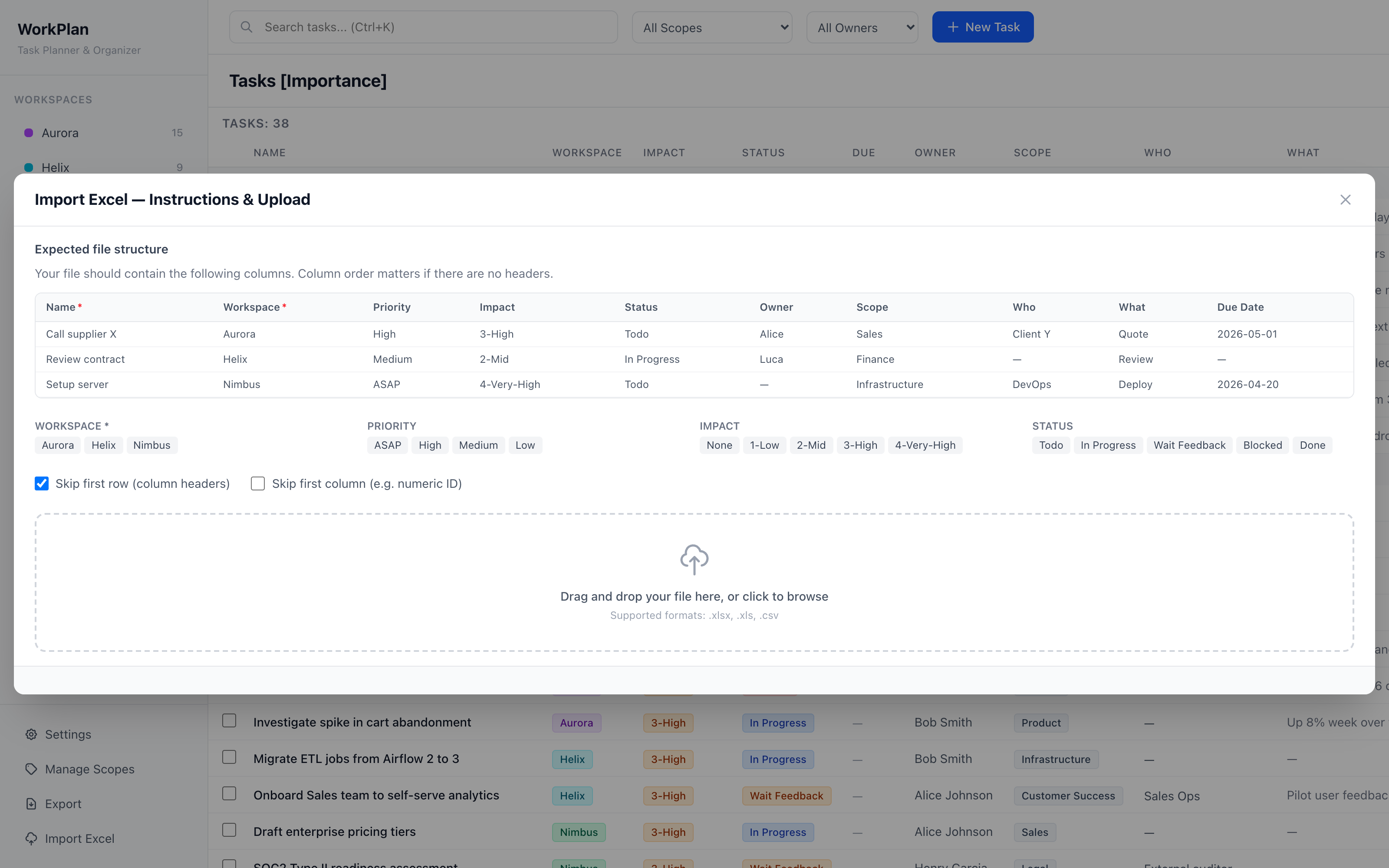Click the drag and drop file upload area

click(x=694, y=582)
